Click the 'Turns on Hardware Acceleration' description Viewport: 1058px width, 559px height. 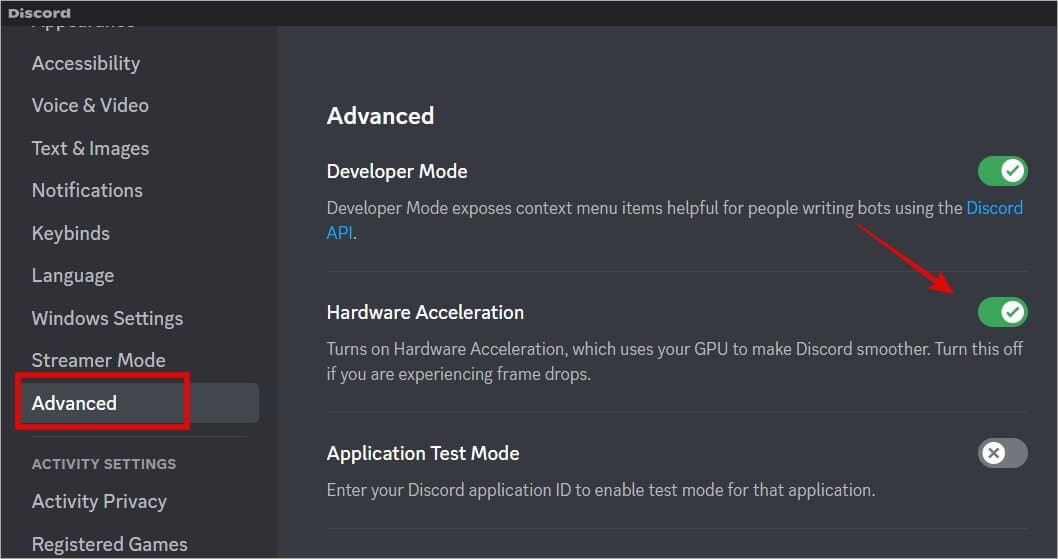point(675,361)
